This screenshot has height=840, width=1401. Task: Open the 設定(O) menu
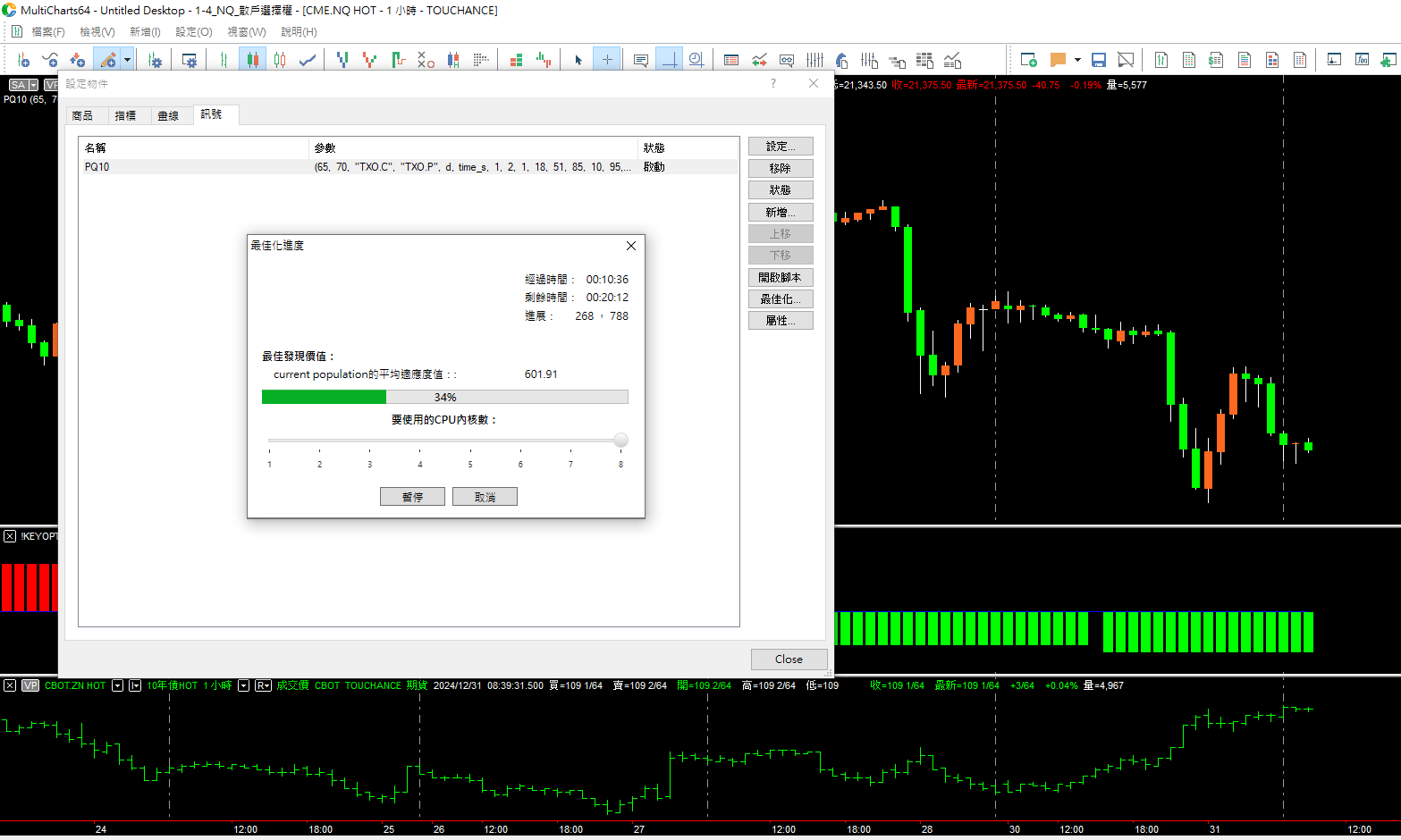pyautogui.click(x=193, y=32)
